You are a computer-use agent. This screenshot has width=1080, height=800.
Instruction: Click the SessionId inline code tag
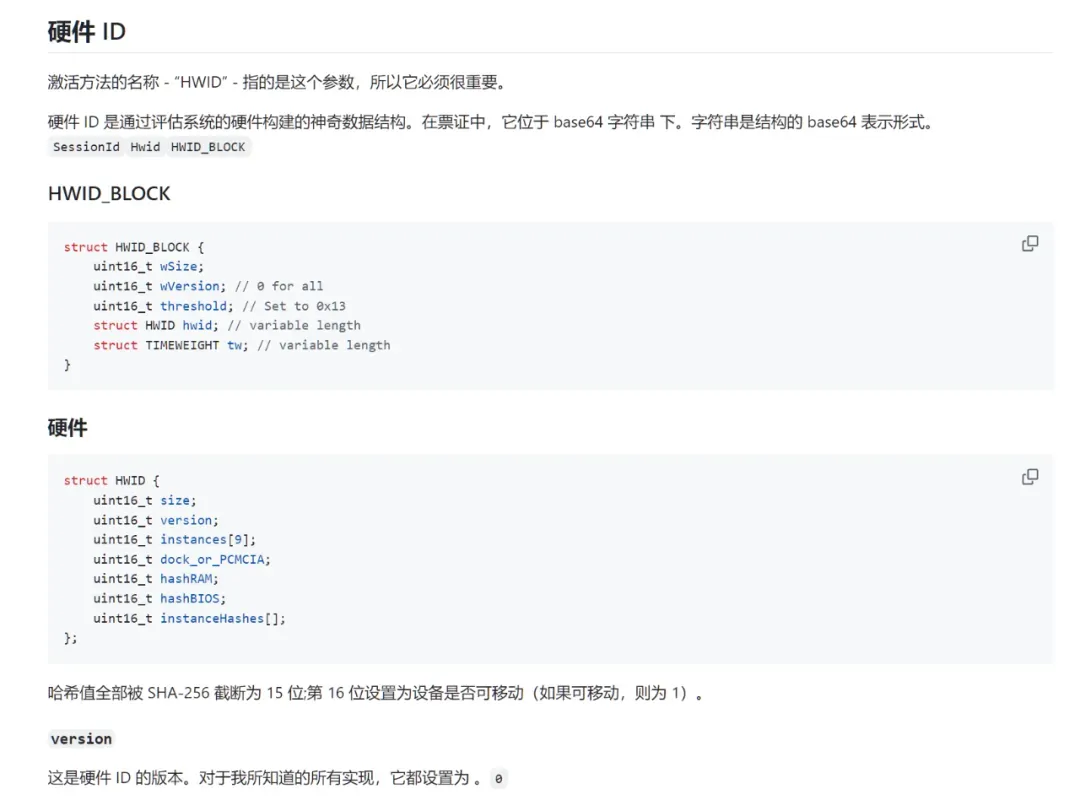[86, 147]
